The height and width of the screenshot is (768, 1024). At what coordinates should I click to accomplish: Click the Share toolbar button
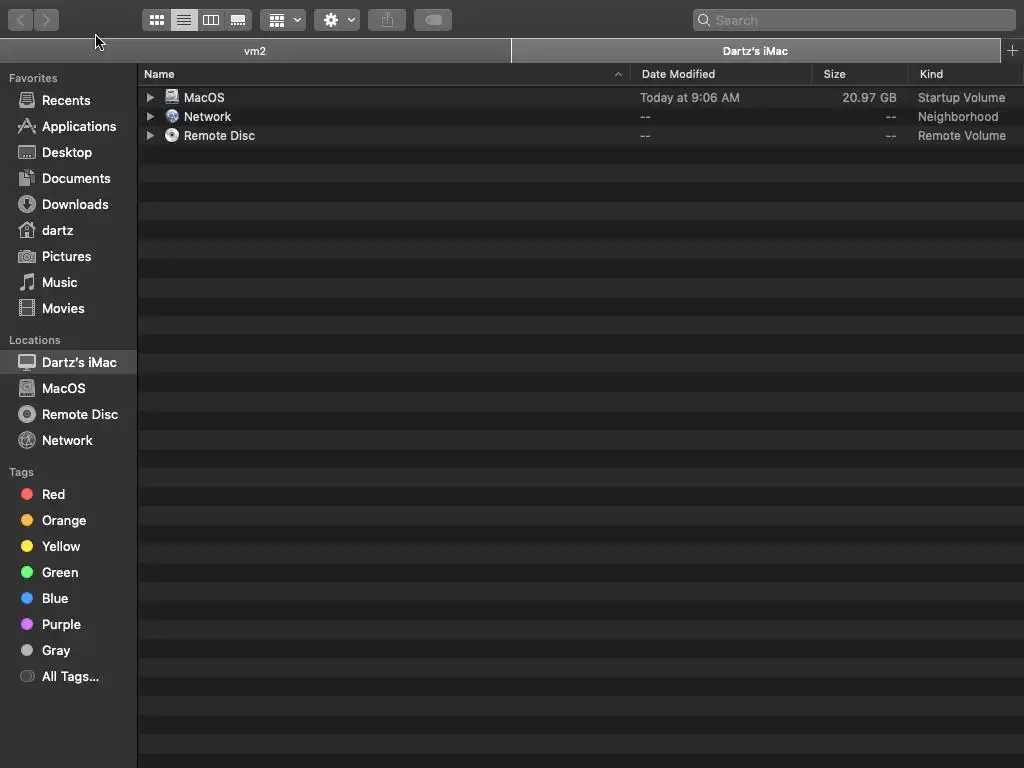[387, 20]
